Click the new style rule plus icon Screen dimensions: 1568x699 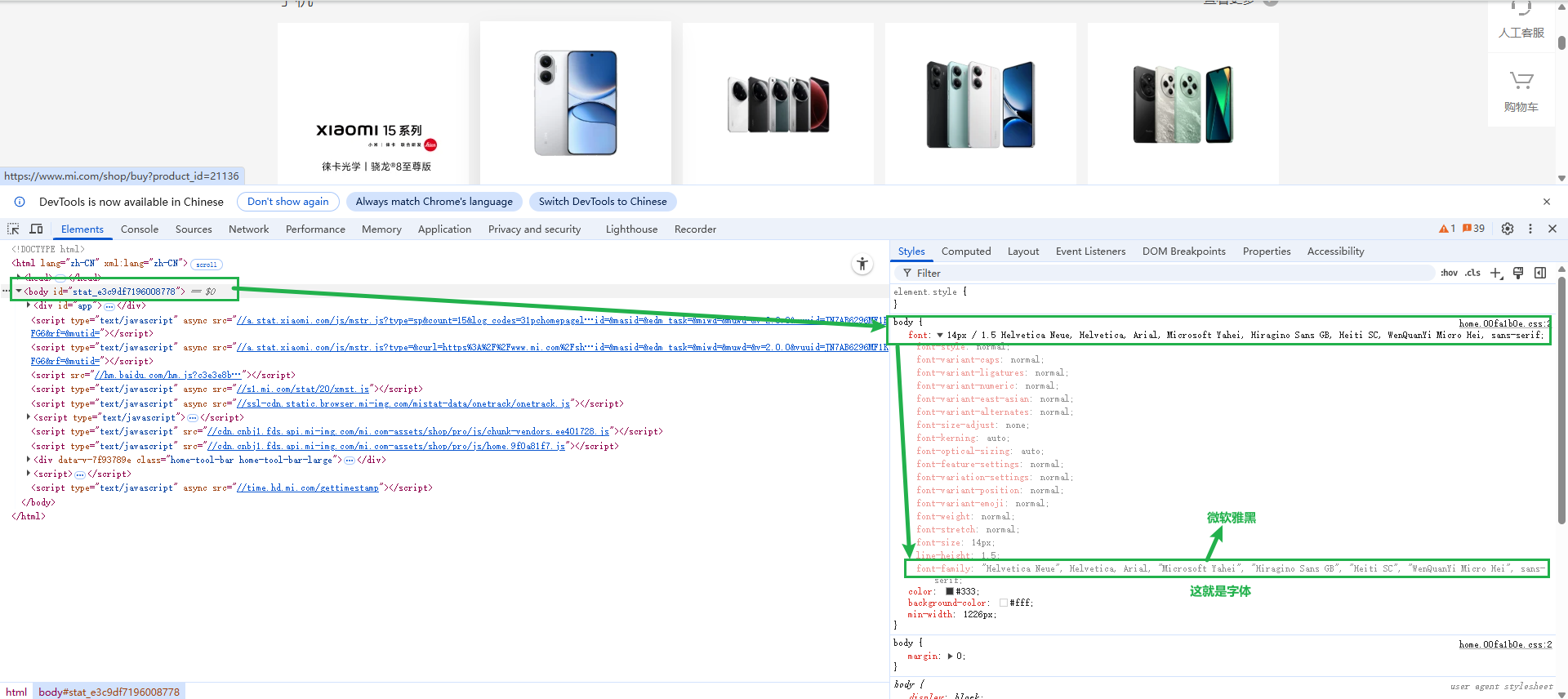(x=1496, y=273)
